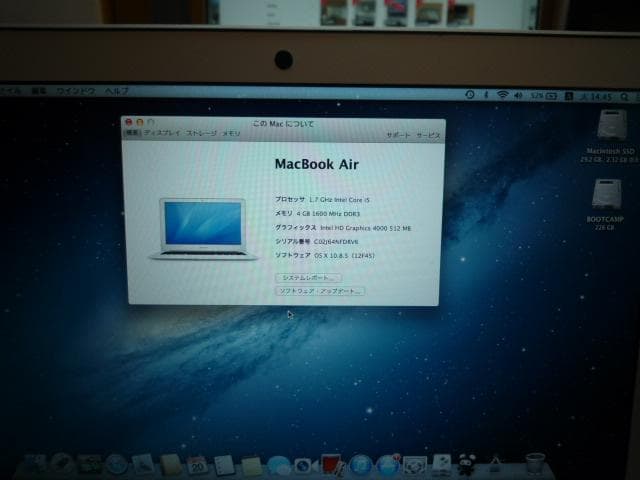The height and width of the screenshot is (480, 640).
Task: Open the ヘルプ menu
Action: [x=117, y=91]
